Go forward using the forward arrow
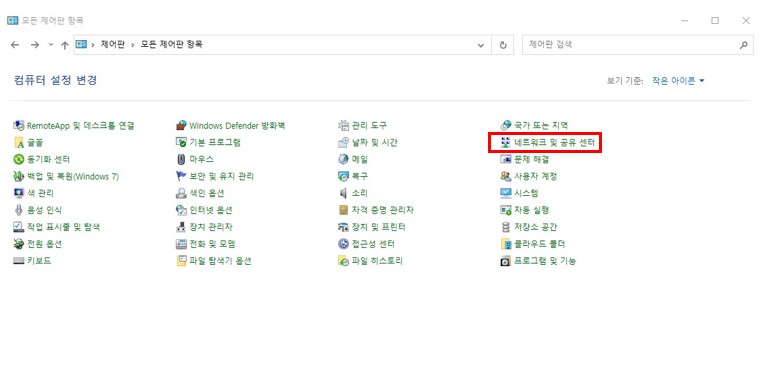The image size is (767, 390). click(x=35, y=45)
